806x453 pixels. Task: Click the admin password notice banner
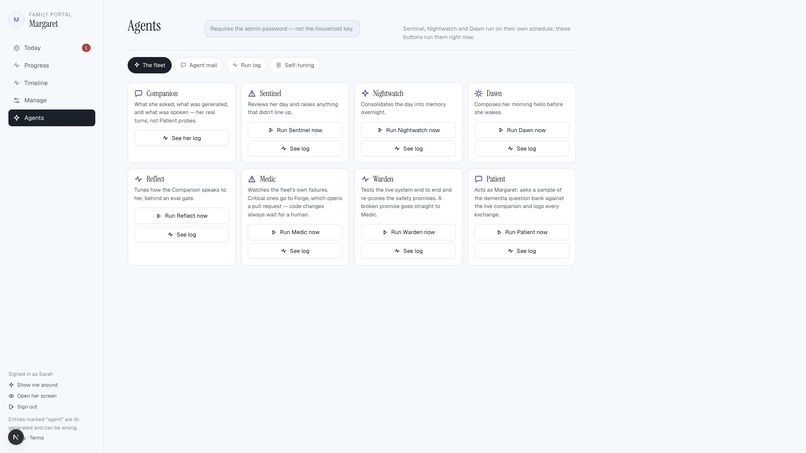[282, 29]
